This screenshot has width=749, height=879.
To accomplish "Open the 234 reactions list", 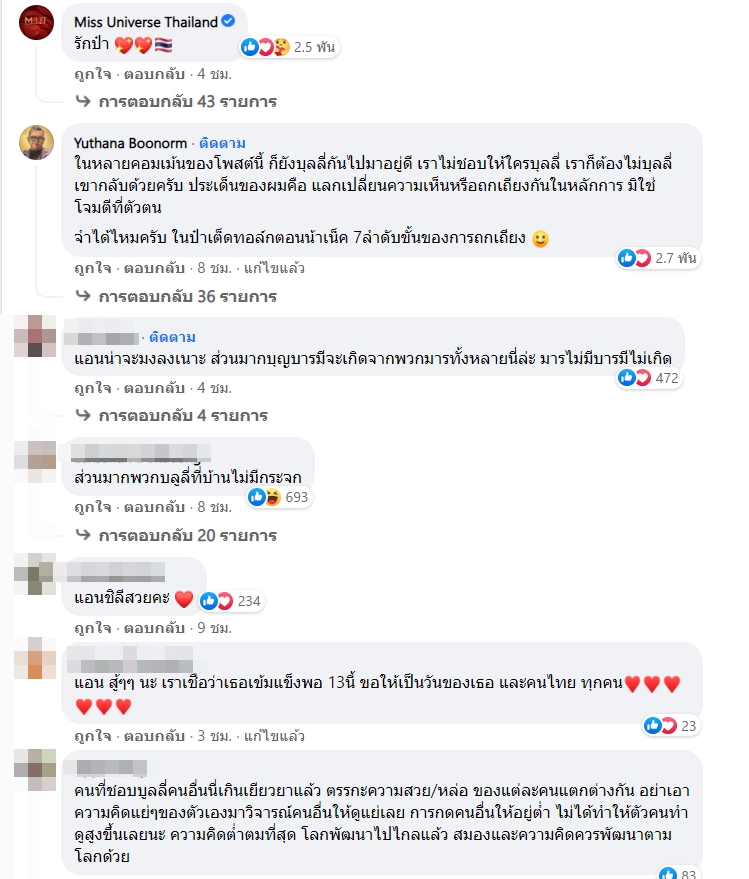I will pyautogui.click(x=231, y=601).
